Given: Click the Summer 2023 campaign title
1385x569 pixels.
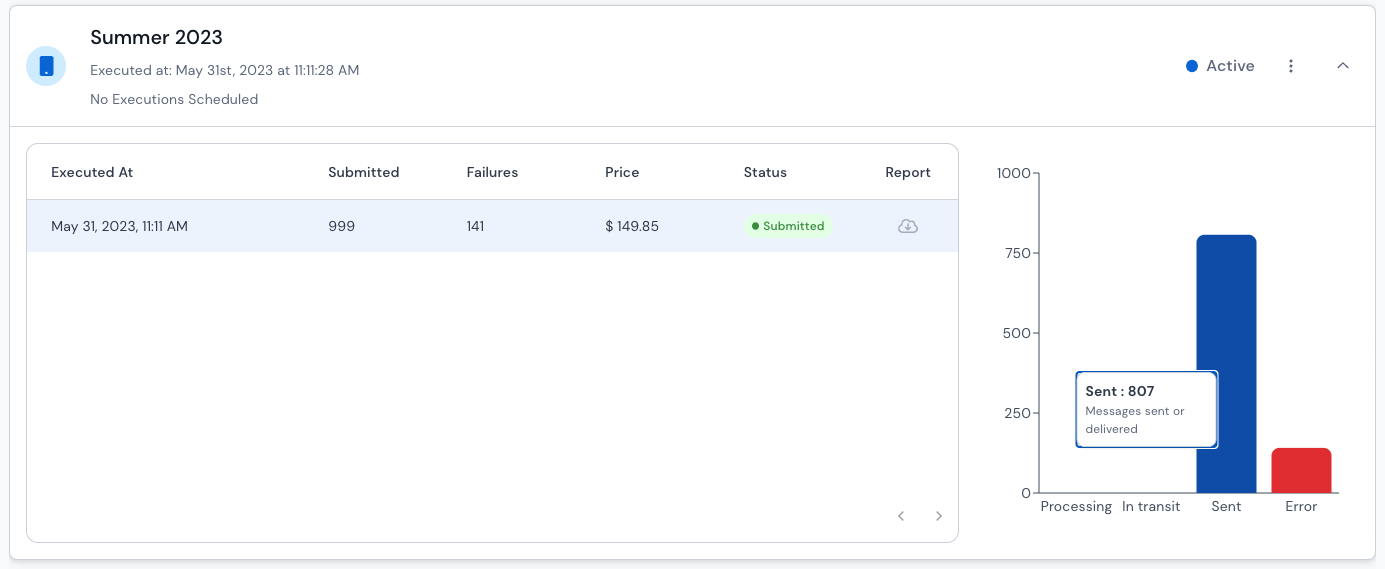Looking at the screenshot, I should [x=156, y=37].
